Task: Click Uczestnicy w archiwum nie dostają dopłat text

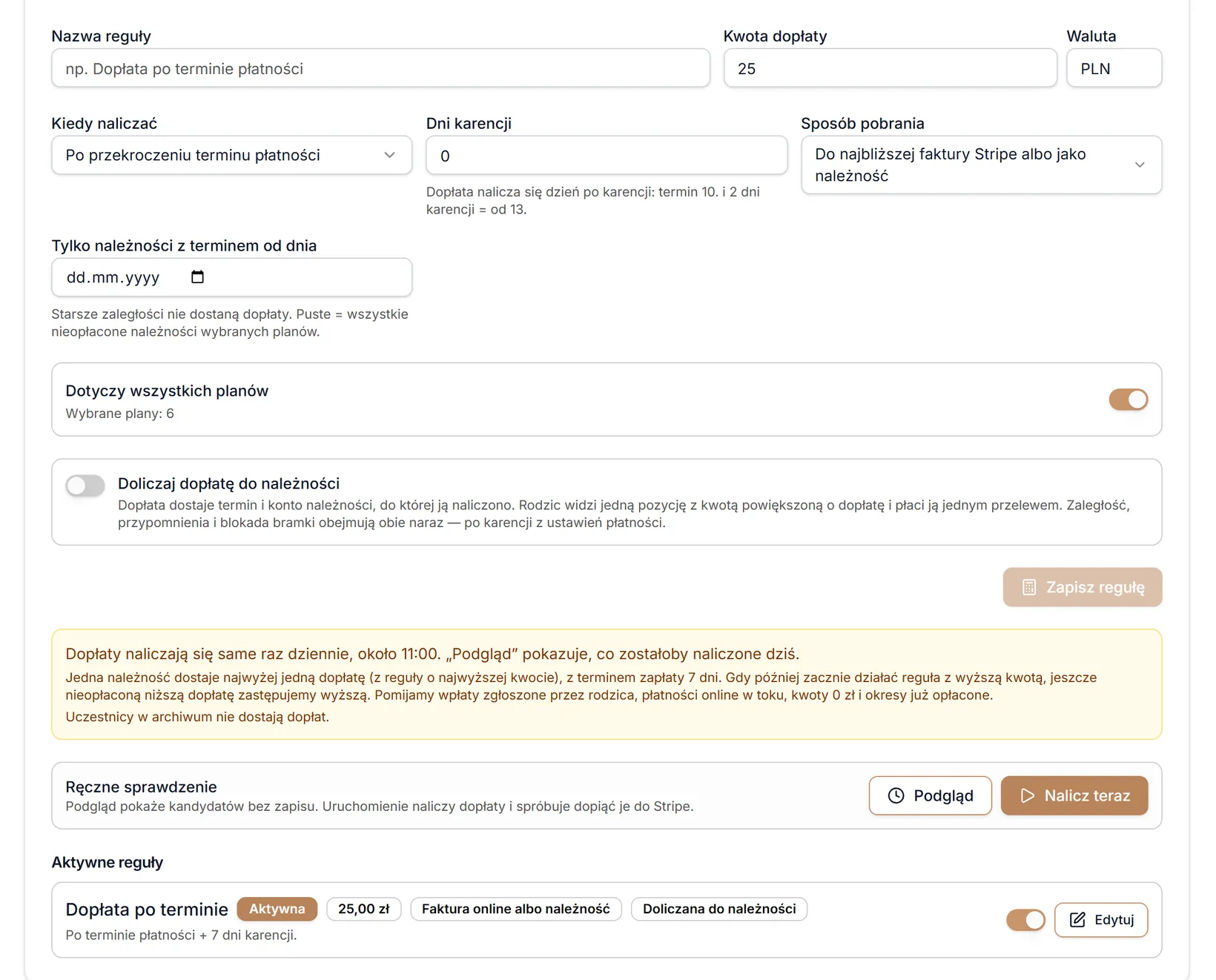Action: click(197, 717)
